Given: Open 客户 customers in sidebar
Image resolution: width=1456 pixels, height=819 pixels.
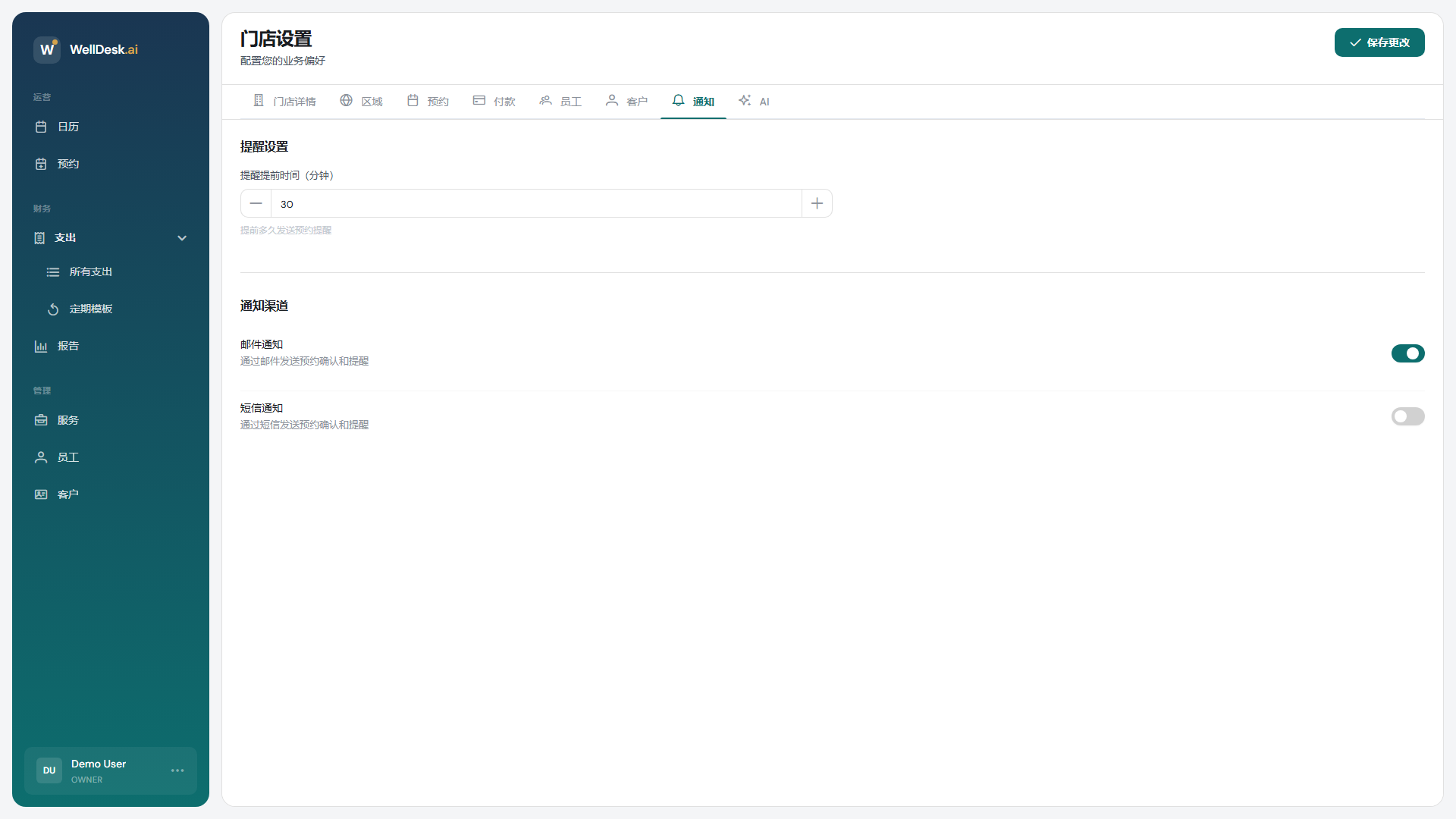Looking at the screenshot, I should point(67,494).
